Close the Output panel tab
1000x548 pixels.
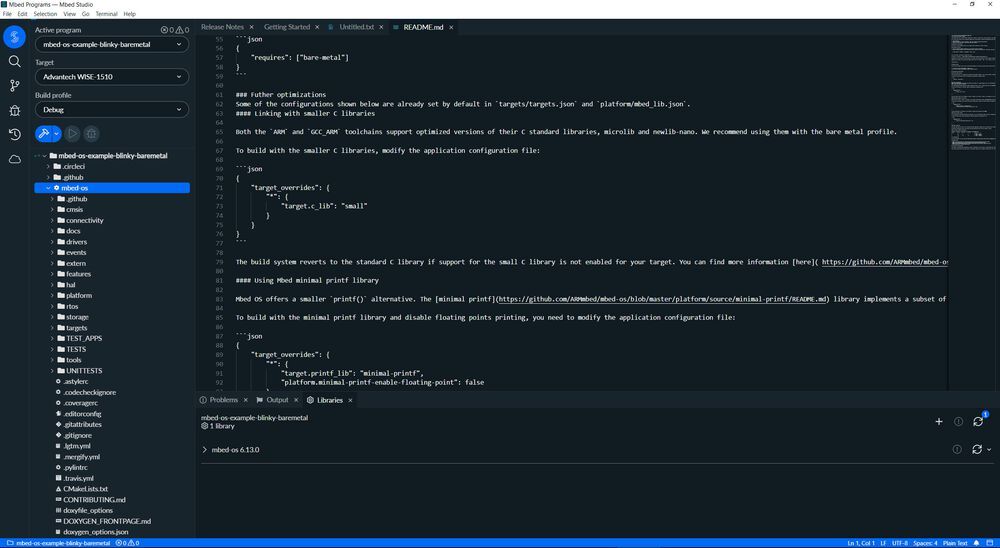tap(296, 400)
